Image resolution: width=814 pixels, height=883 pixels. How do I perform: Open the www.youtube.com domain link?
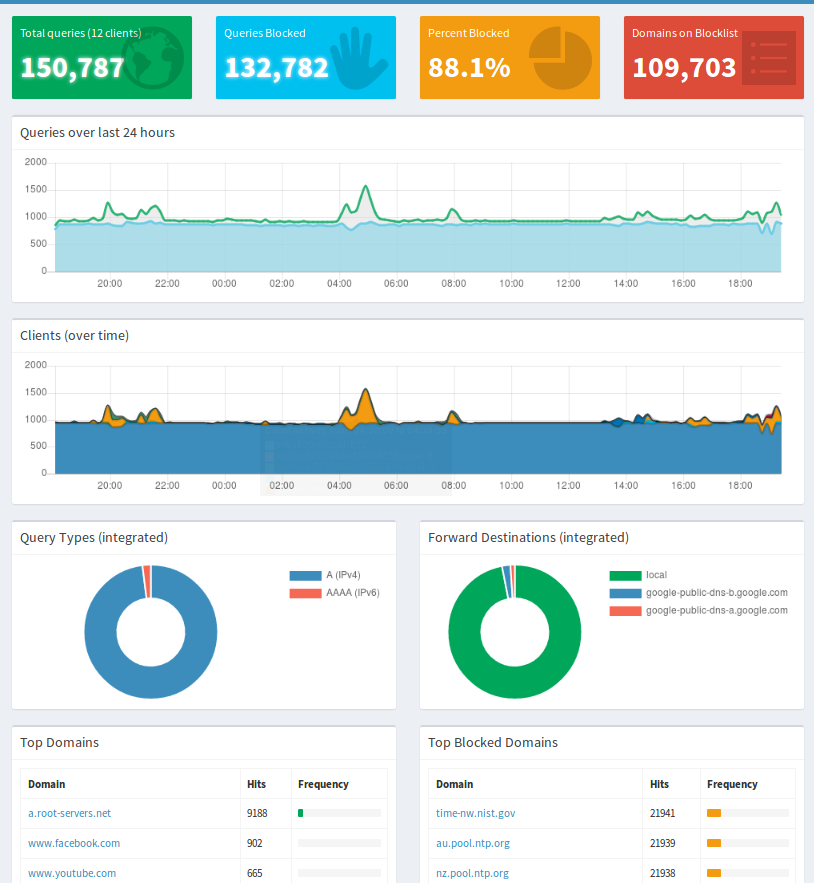[x=72, y=873]
